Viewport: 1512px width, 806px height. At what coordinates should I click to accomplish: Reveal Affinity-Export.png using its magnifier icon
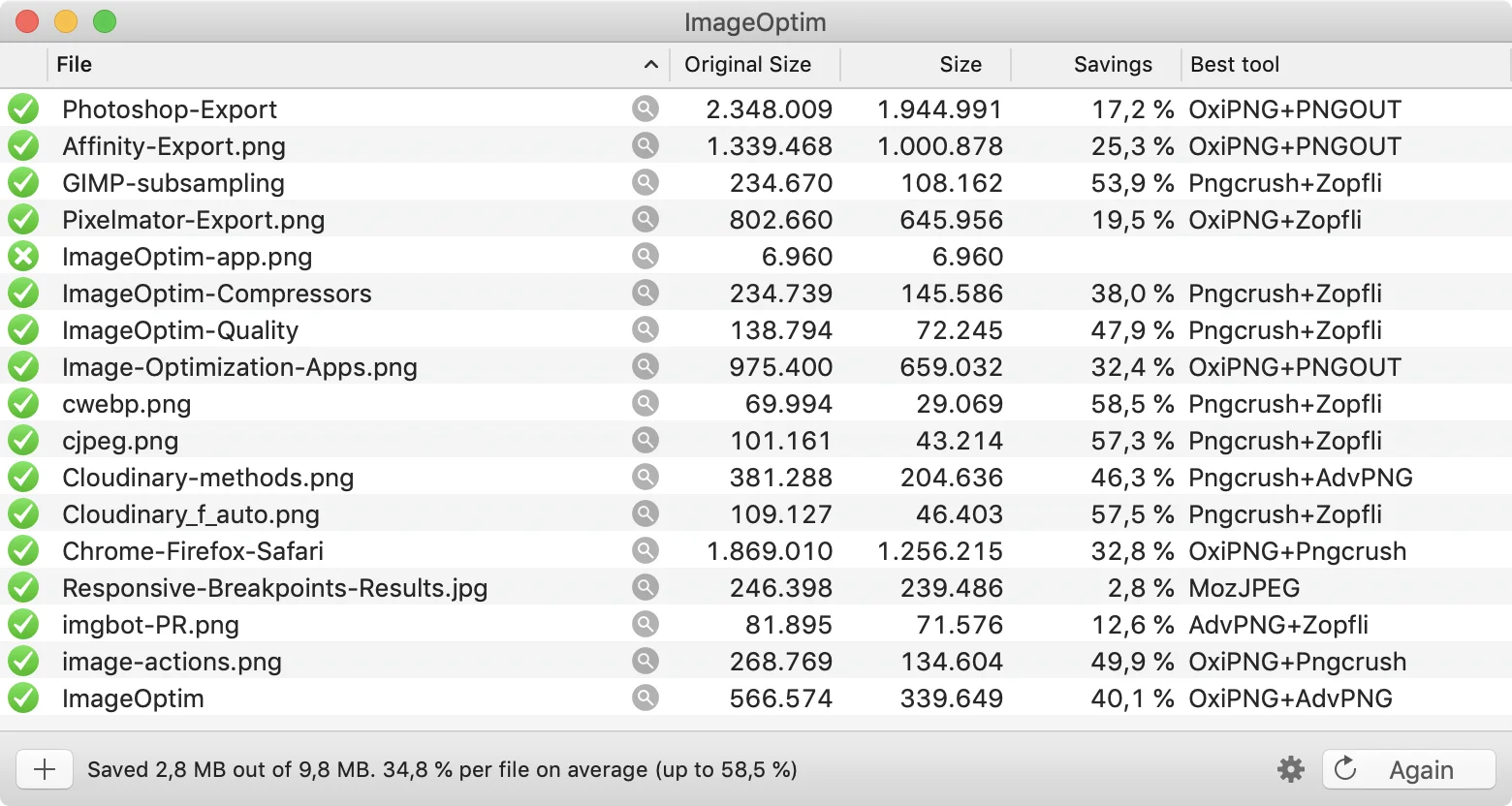(x=646, y=145)
